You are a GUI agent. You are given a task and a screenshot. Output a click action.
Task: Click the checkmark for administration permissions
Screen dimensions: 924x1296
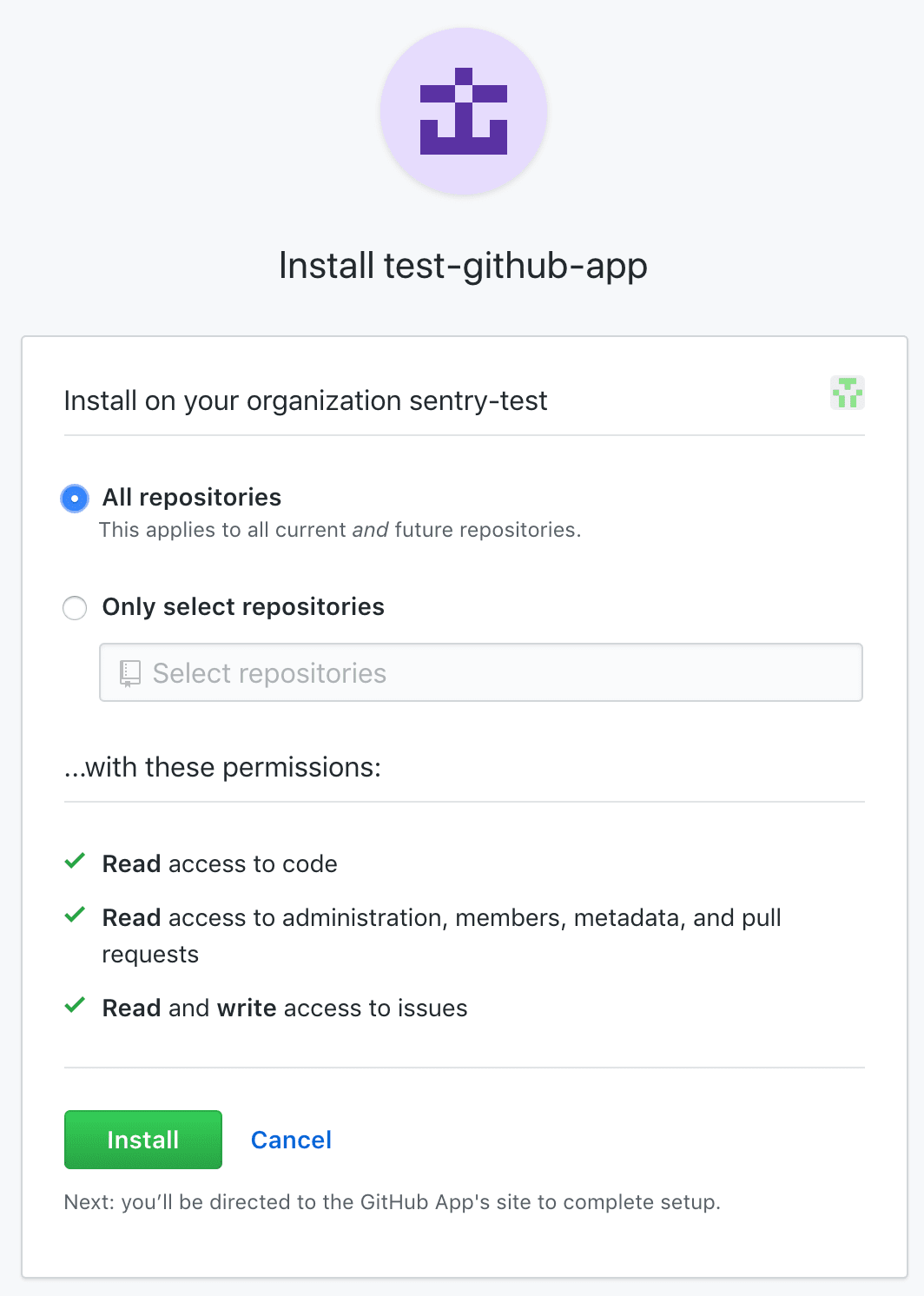[x=74, y=915]
